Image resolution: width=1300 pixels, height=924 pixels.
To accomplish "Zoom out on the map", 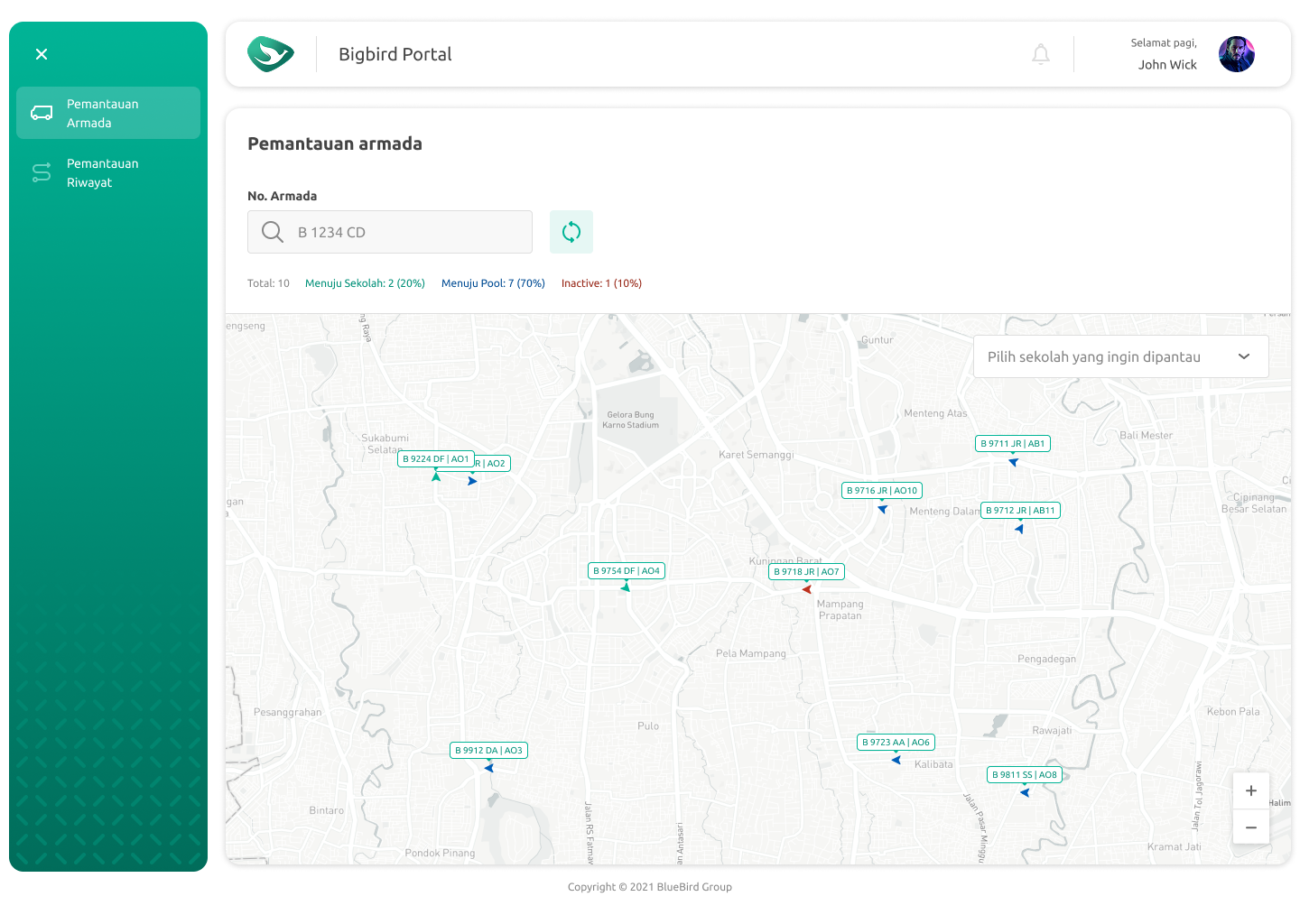I will (1251, 827).
